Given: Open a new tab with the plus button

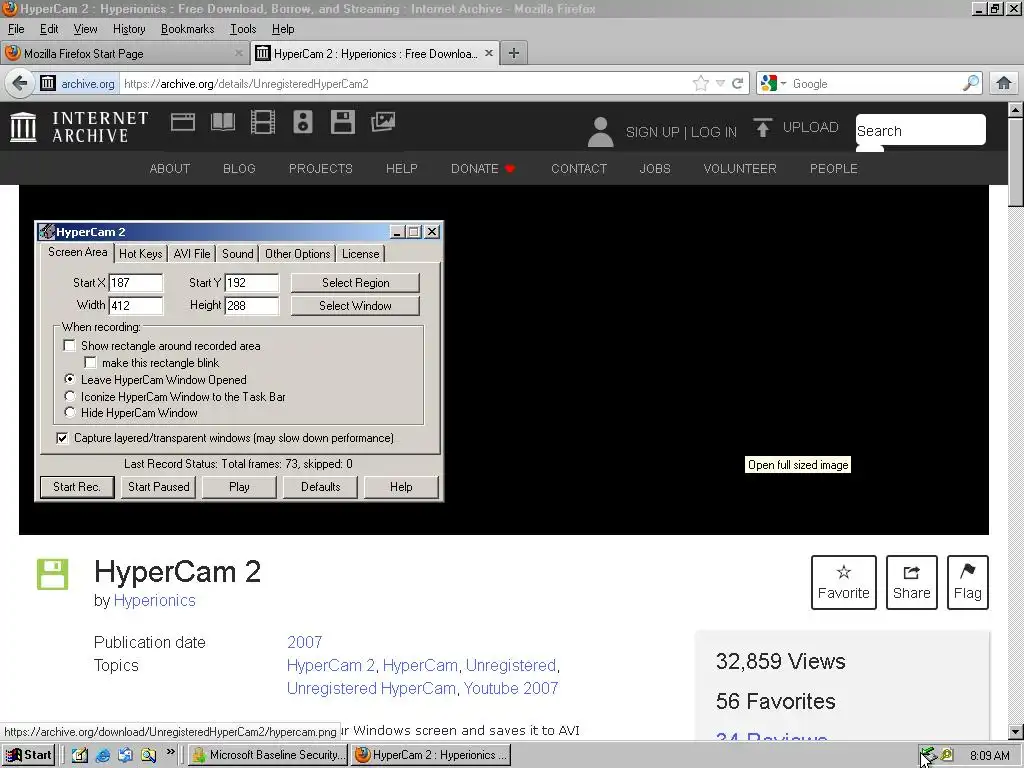Looking at the screenshot, I should point(514,53).
